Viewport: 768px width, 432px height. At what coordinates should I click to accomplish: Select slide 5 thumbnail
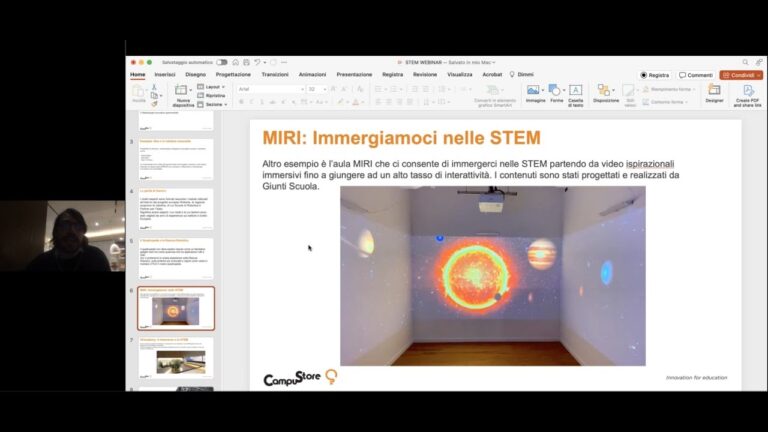(176, 259)
